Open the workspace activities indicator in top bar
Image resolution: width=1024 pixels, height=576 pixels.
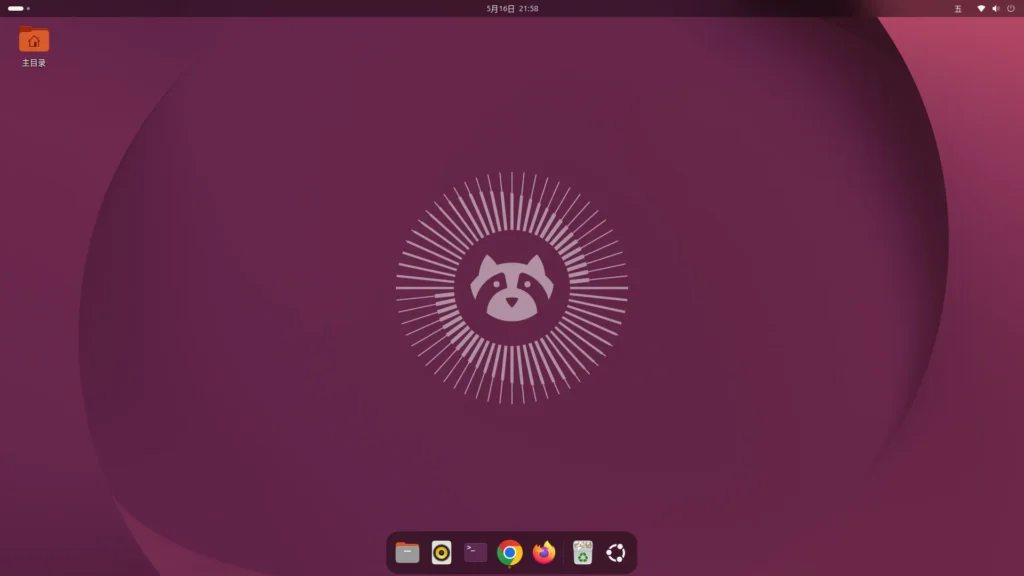click(19, 8)
